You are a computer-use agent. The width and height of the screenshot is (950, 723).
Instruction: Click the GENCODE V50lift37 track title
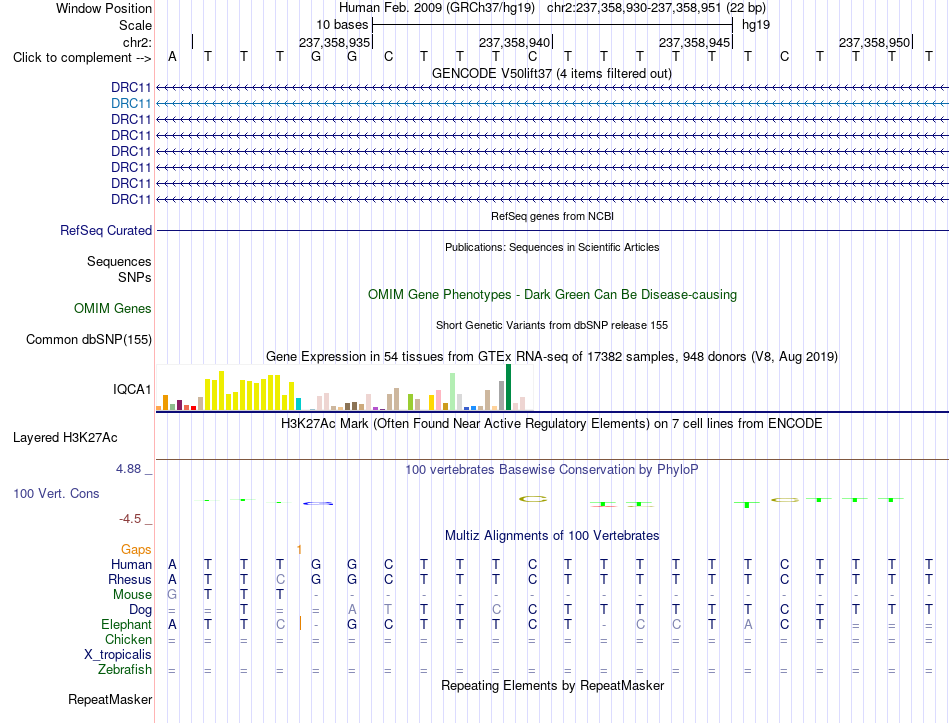[x=552, y=73]
